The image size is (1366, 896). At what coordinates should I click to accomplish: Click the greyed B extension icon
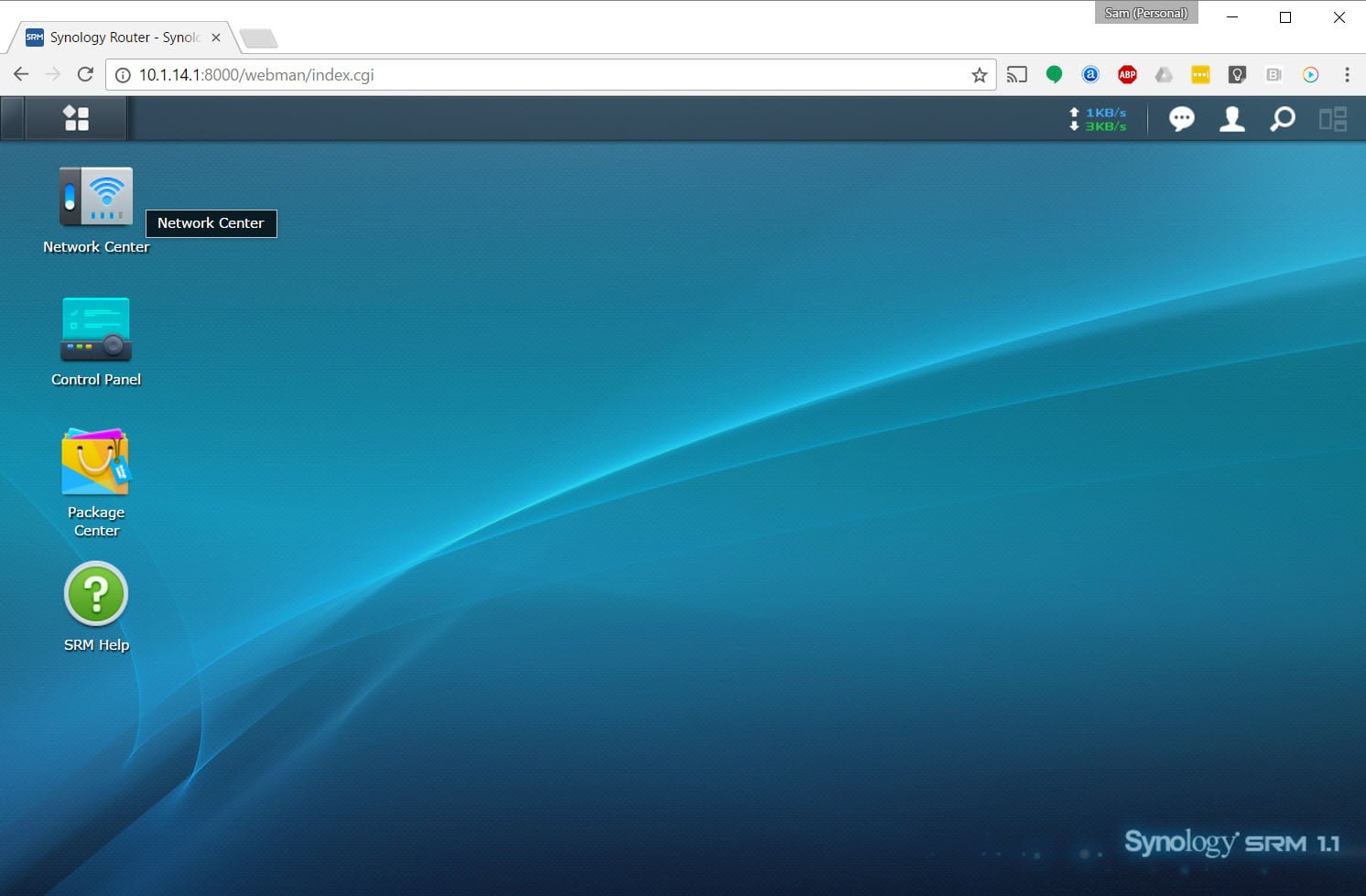1274,75
